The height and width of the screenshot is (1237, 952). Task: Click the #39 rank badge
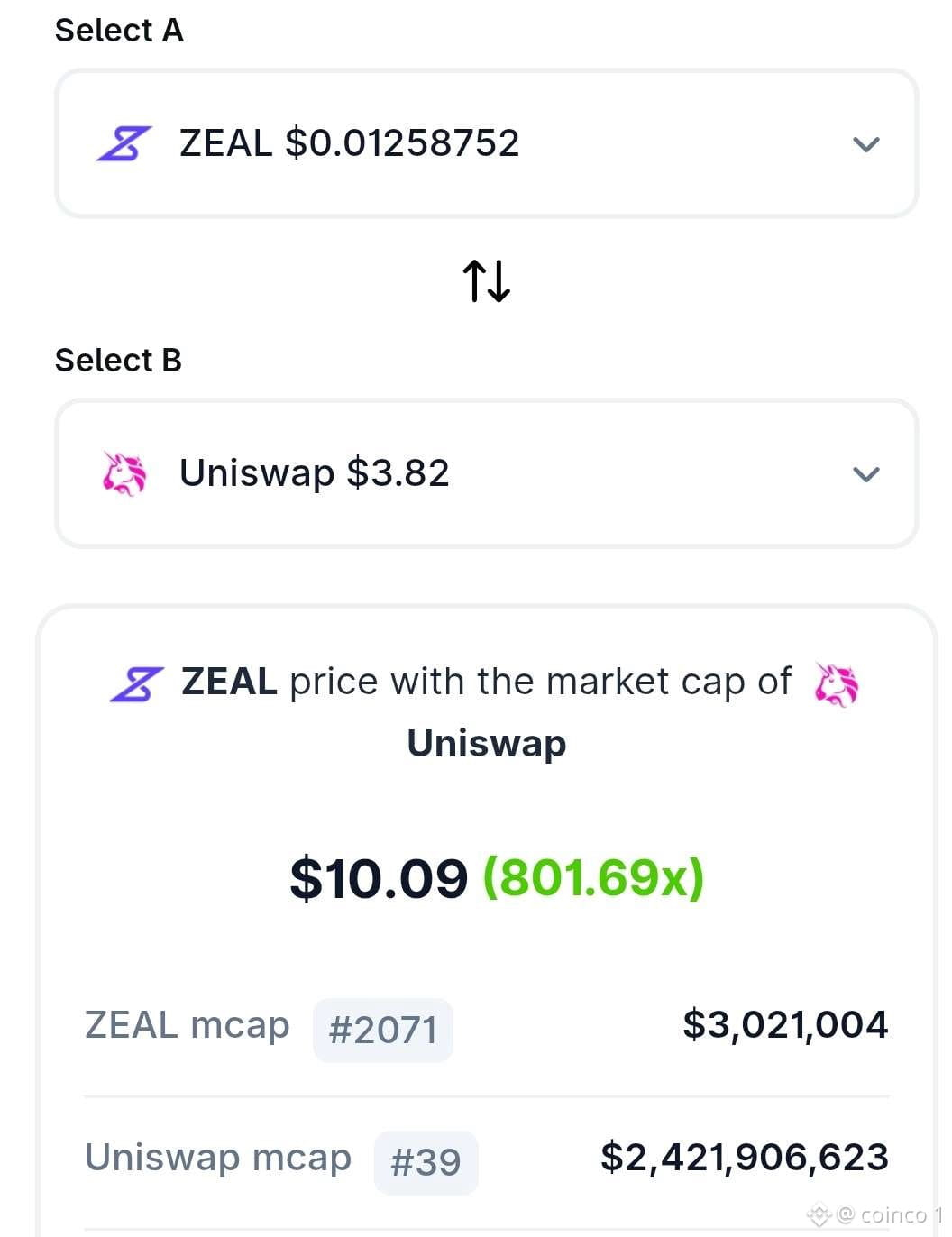click(426, 1162)
